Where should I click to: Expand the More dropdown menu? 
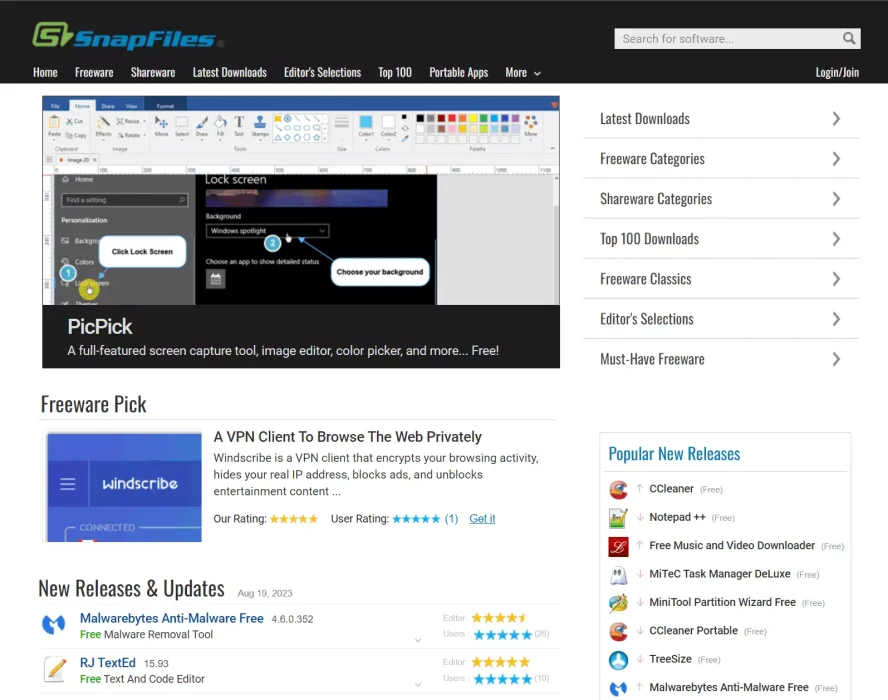click(523, 72)
